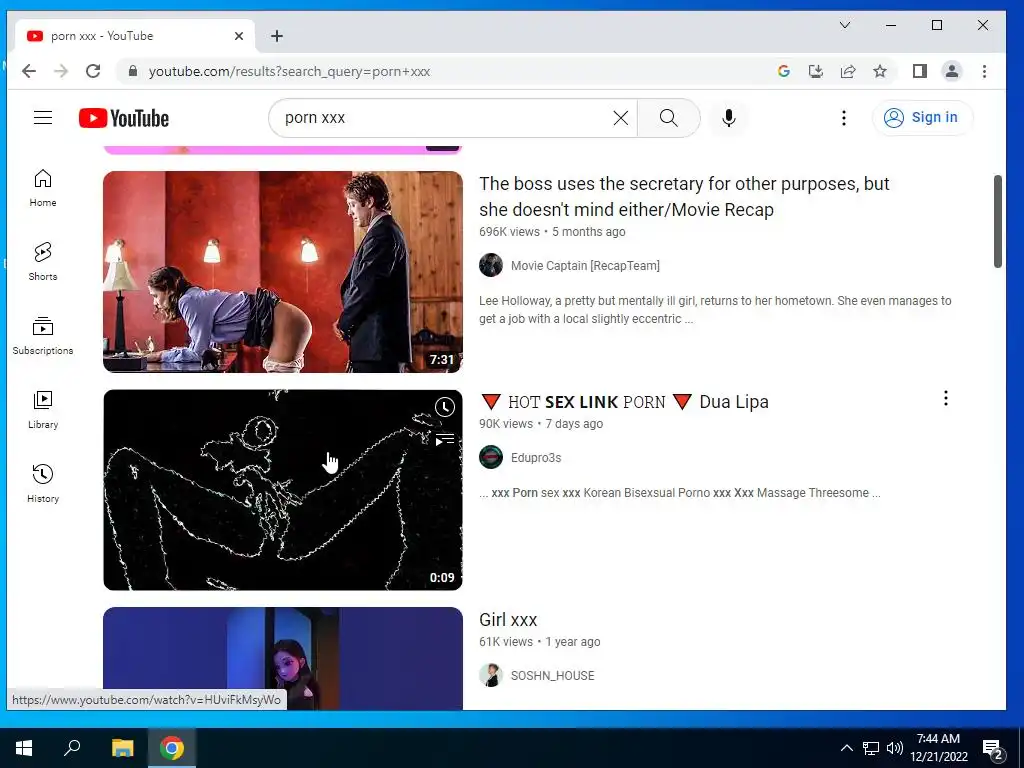Close the 'porn xxx - YouTube' tab
This screenshot has width=1024, height=768.
(239, 36)
